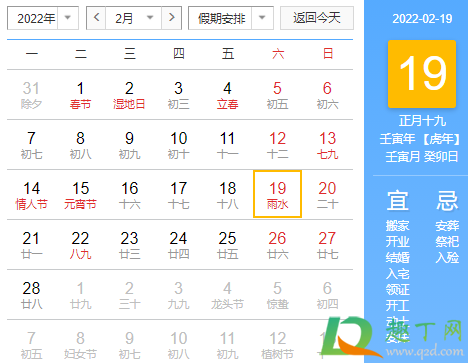Select March 2 三十
This screenshot has height=363, width=468.
129,295
